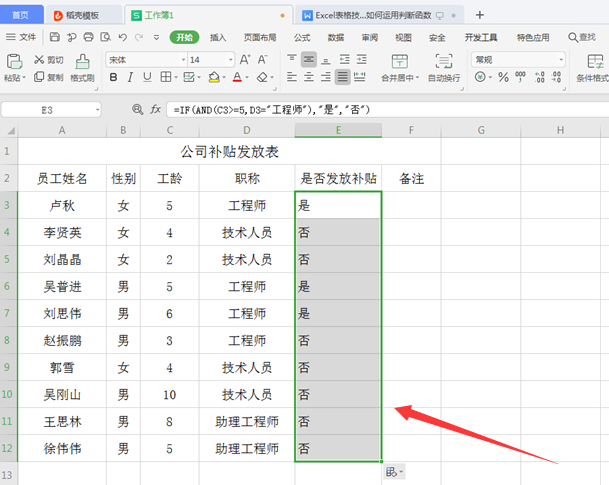
Task: Increase indent icon
Action: point(362,59)
